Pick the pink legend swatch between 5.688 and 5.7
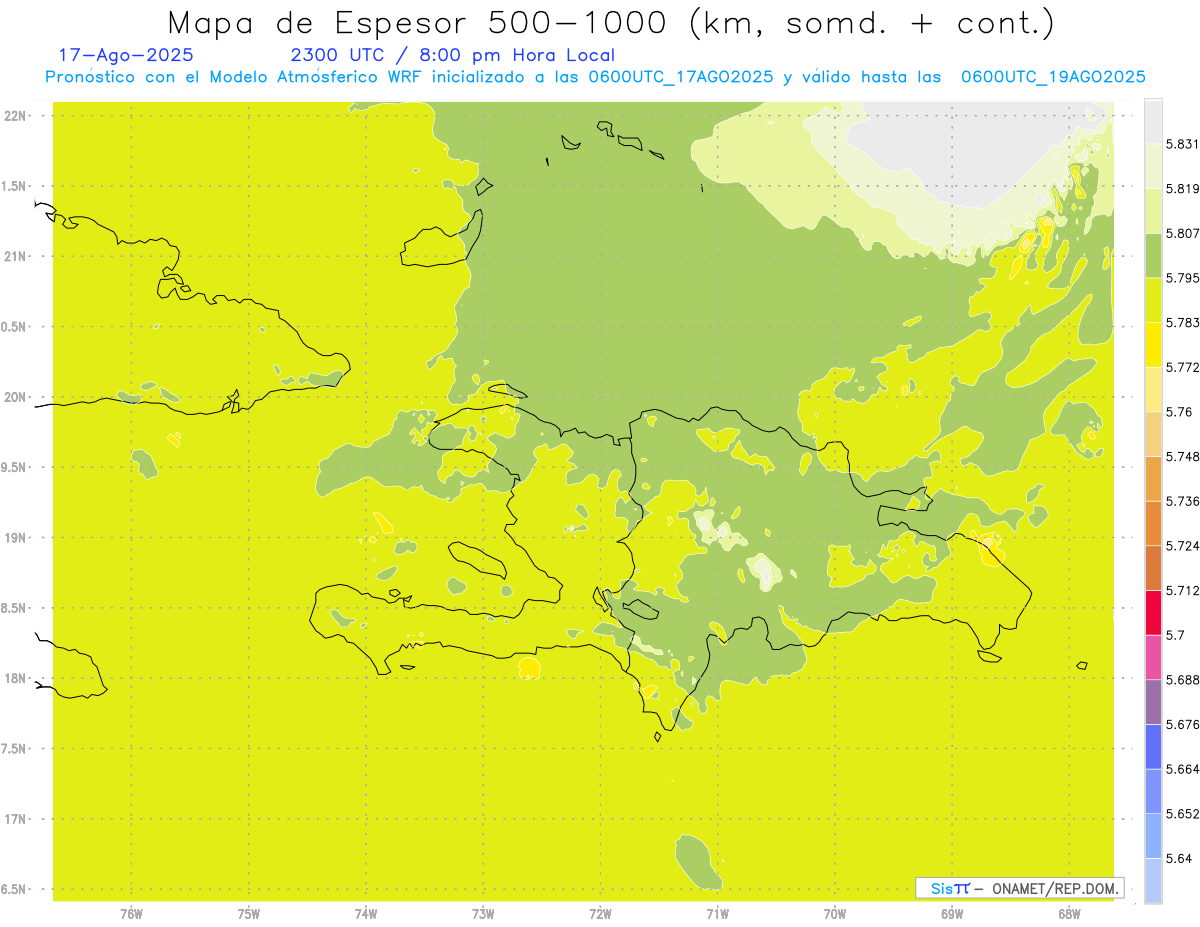The image size is (1200, 927). tap(1153, 657)
